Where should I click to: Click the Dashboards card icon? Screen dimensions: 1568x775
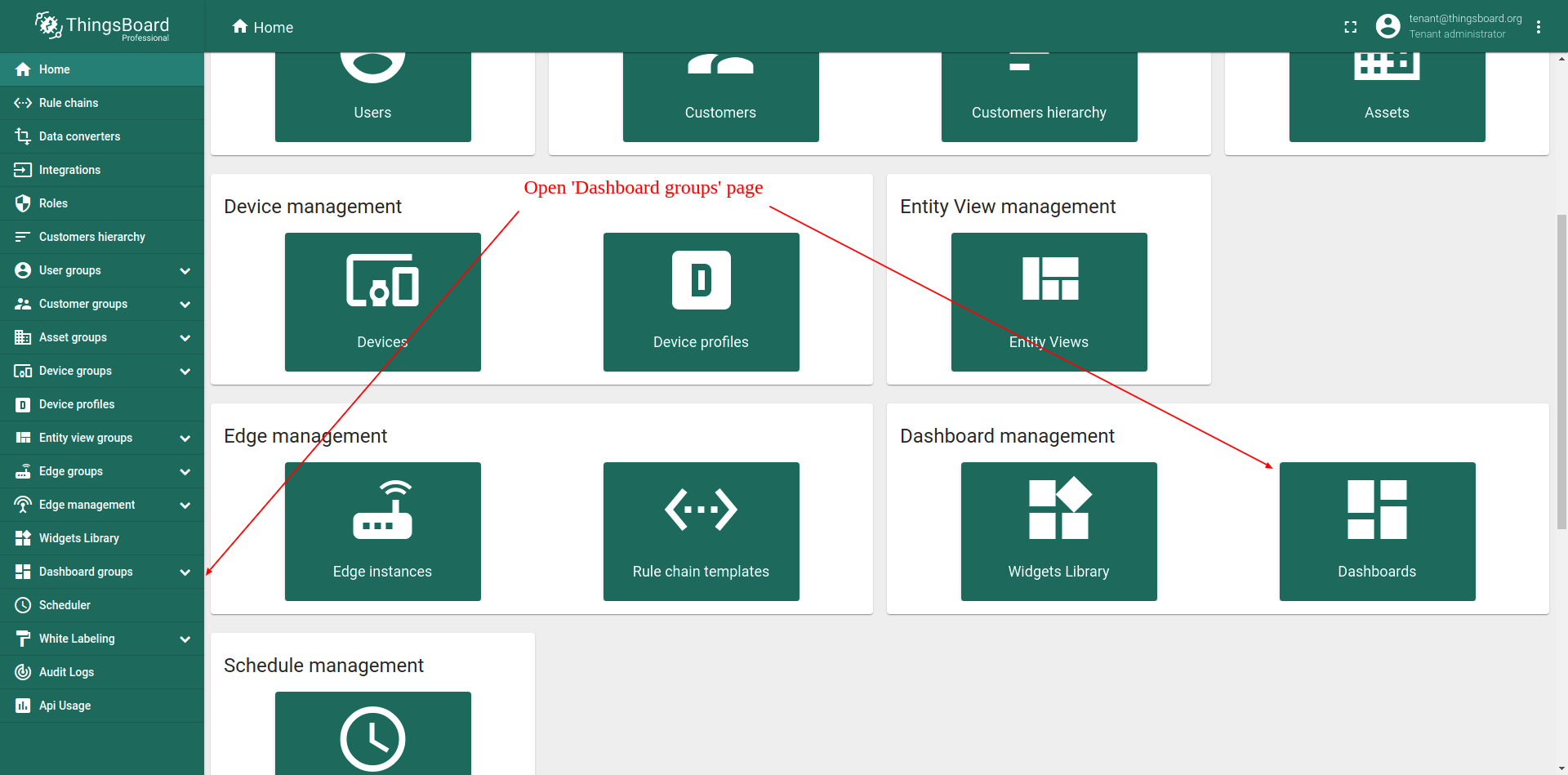coord(1377,510)
